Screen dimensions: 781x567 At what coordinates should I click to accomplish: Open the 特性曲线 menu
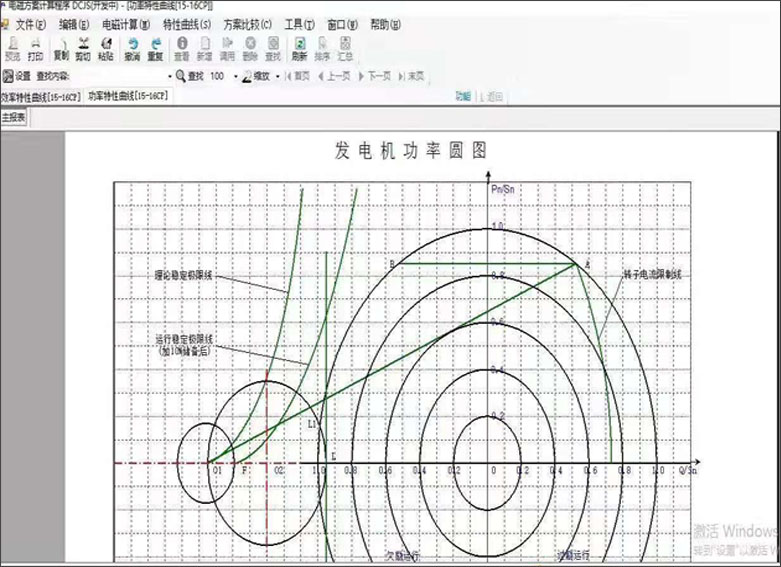click(186, 23)
